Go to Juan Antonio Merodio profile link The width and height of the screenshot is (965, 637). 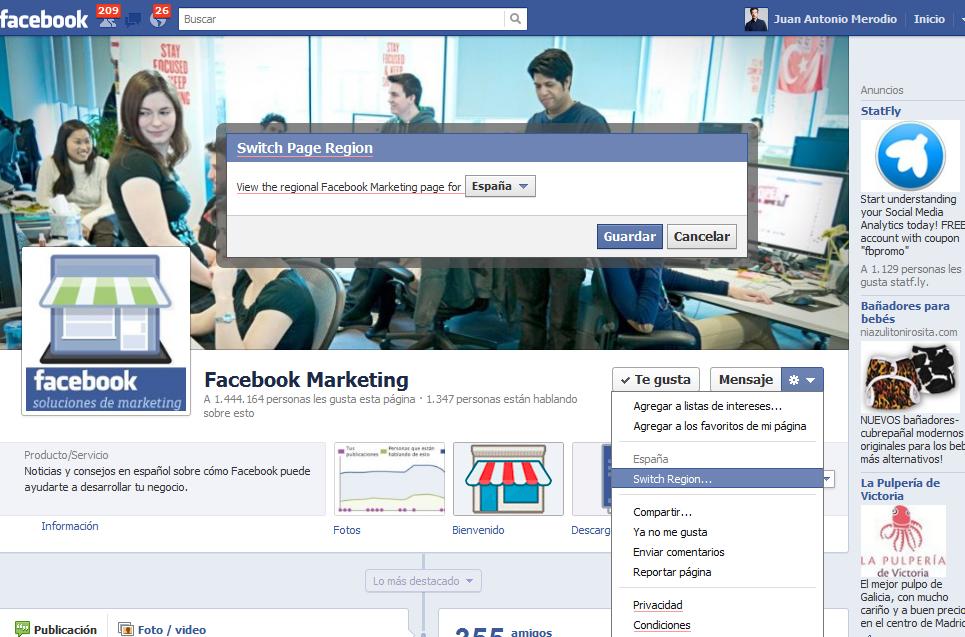(835, 19)
